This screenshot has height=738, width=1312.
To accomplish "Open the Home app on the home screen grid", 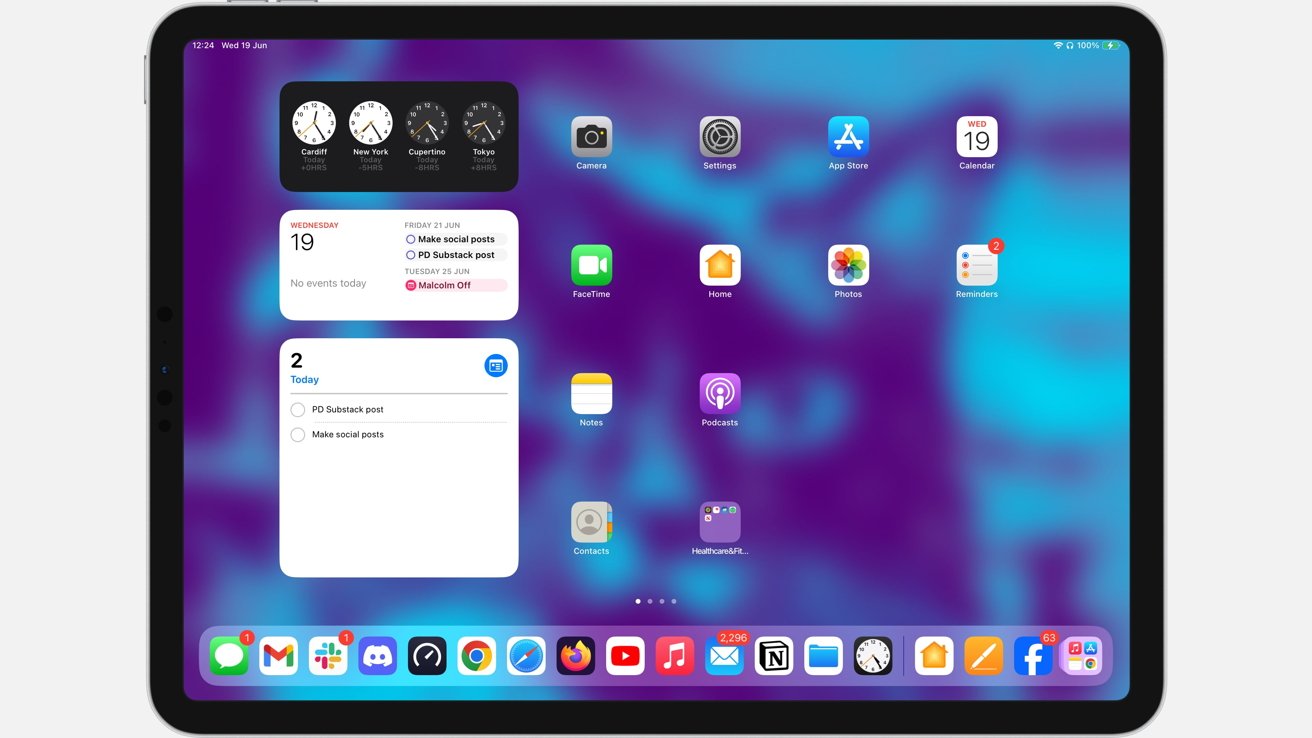I will 720,265.
